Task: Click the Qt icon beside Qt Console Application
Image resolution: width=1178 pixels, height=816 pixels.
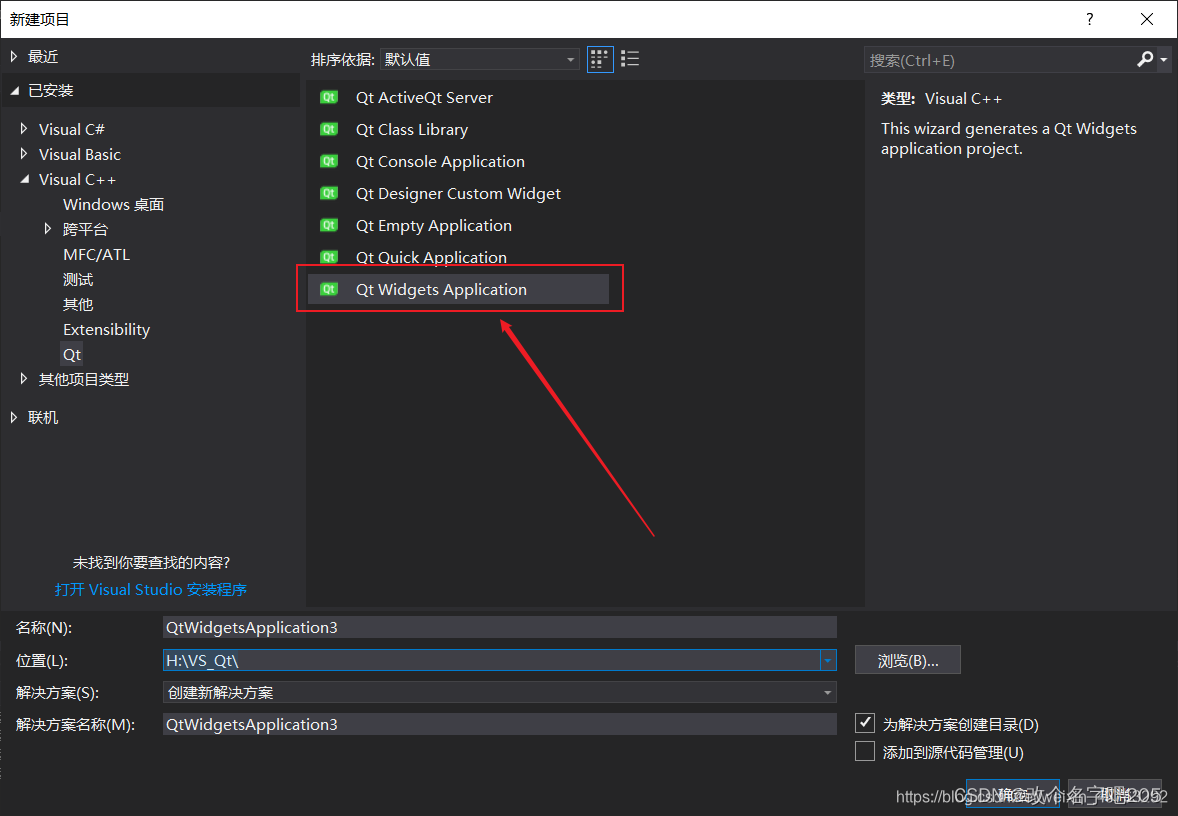Action: 329,161
